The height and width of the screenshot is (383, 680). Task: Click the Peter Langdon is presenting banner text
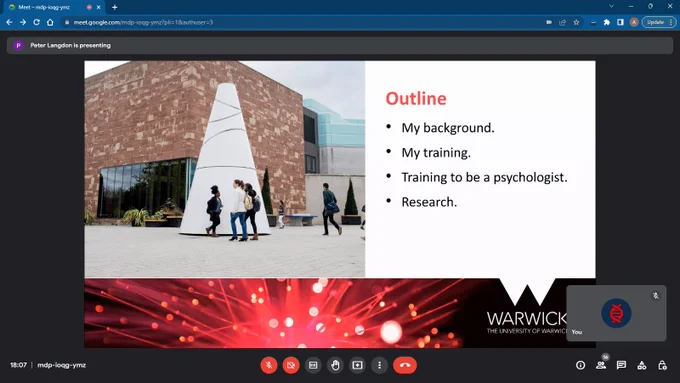(70, 45)
